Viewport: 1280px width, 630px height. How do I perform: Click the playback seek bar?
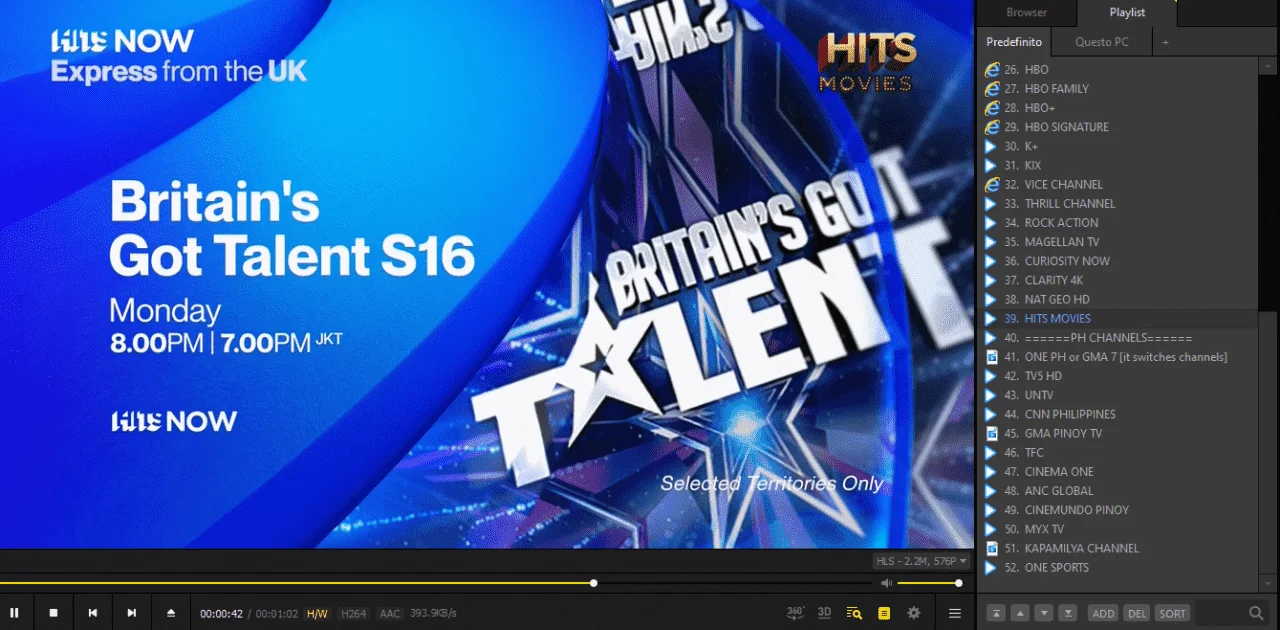click(435, 583)
